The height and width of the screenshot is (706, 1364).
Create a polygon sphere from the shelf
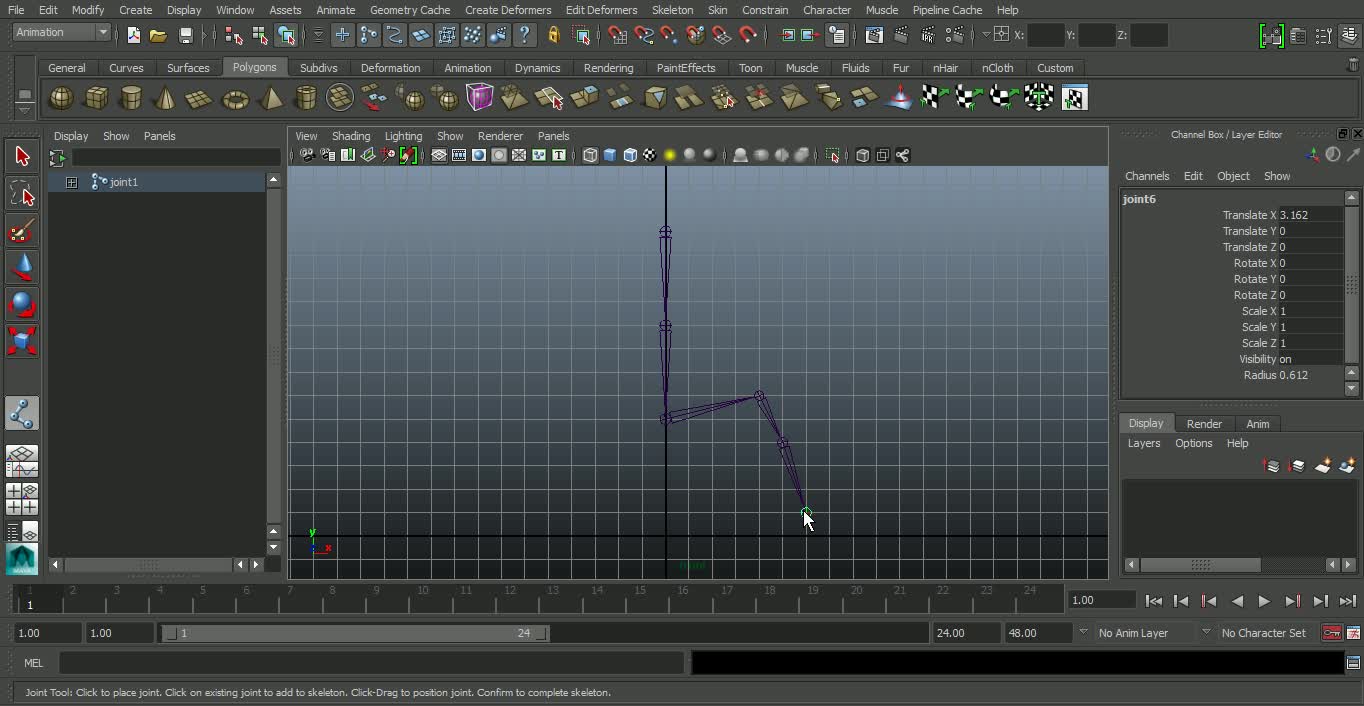coord(62,98)
